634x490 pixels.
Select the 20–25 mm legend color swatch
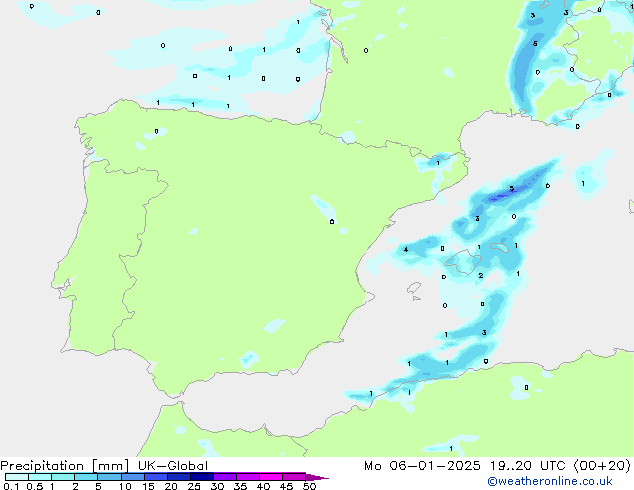[179, 477]
